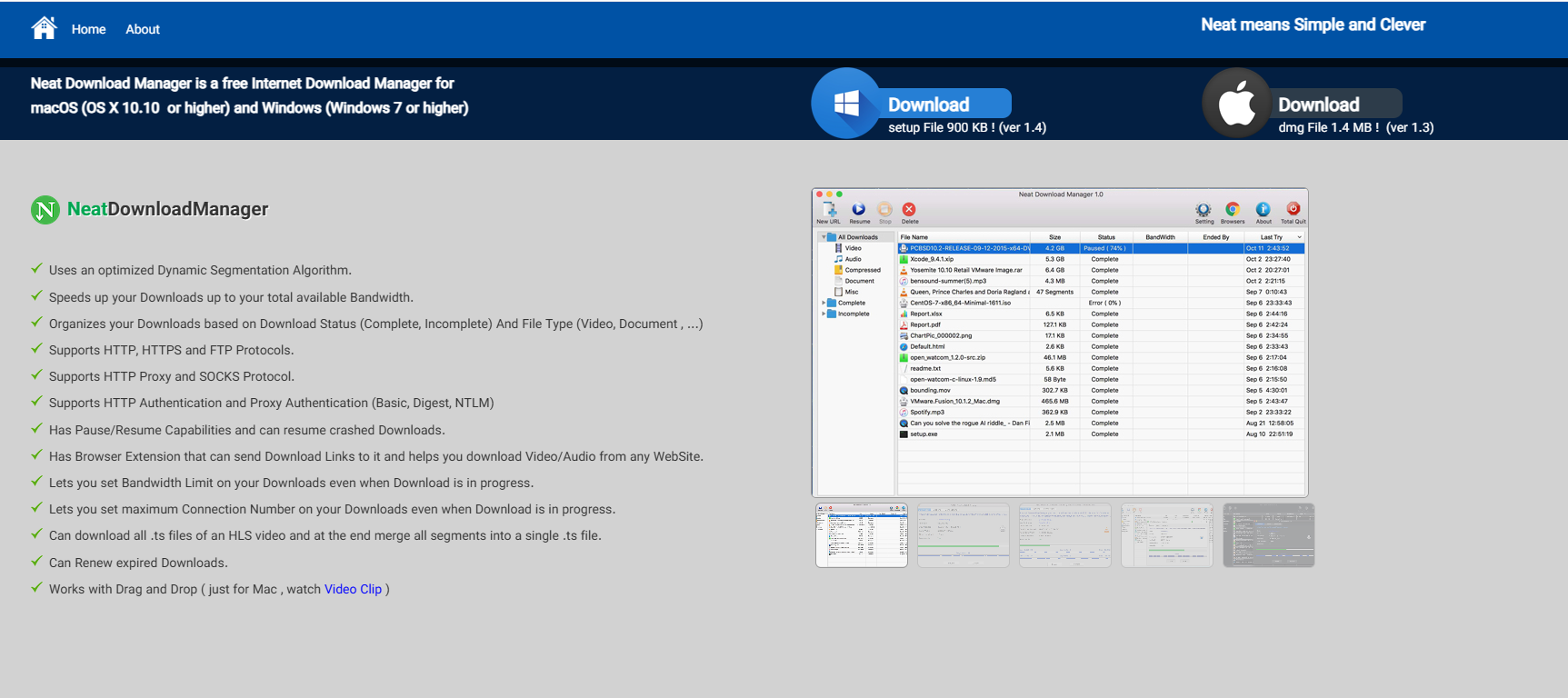The height and width of the screenshot is (698, 1568).
Task: Select VMware.Fusion_10.1.2_Mac.dmg row
Action: [1101, 401]
